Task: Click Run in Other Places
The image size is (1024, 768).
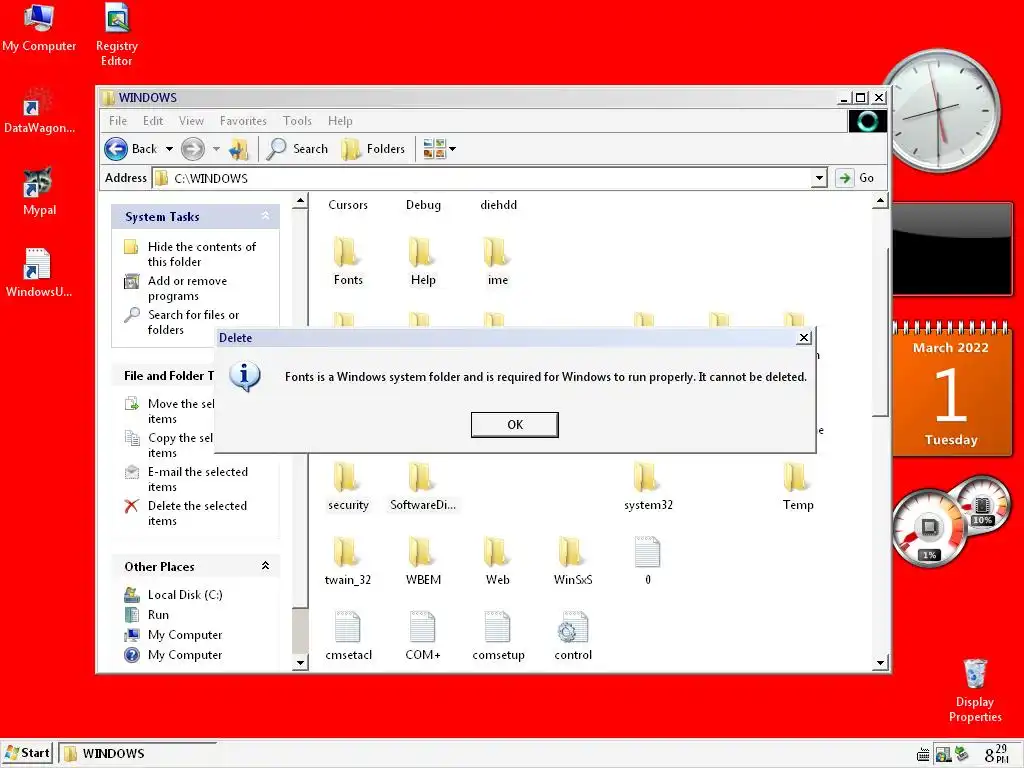Action: click(x=158, y=615)
